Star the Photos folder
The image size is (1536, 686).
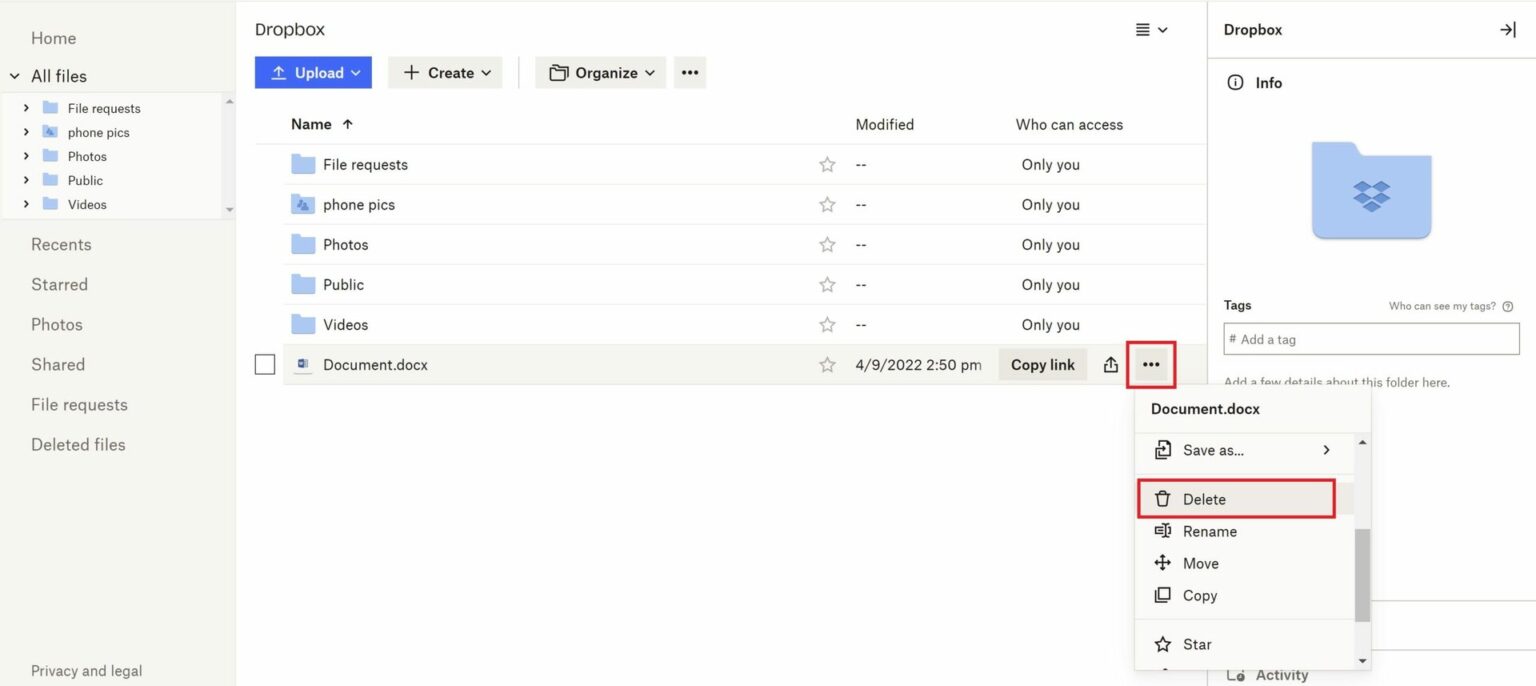pyautogui.click(x=827, y=244)
